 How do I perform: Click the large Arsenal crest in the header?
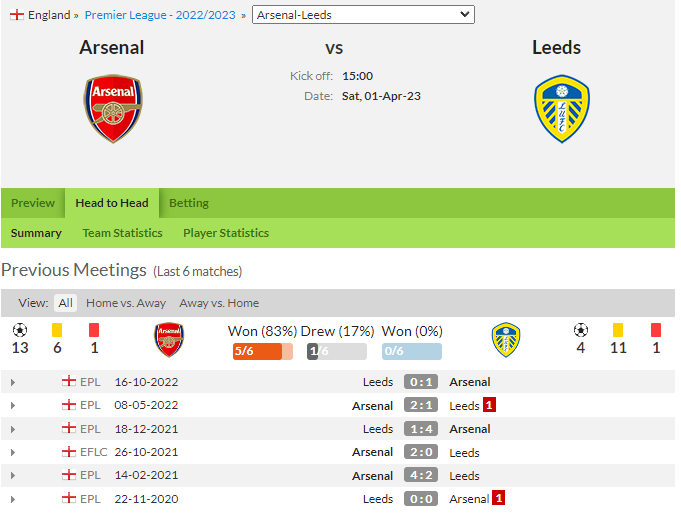113,109
